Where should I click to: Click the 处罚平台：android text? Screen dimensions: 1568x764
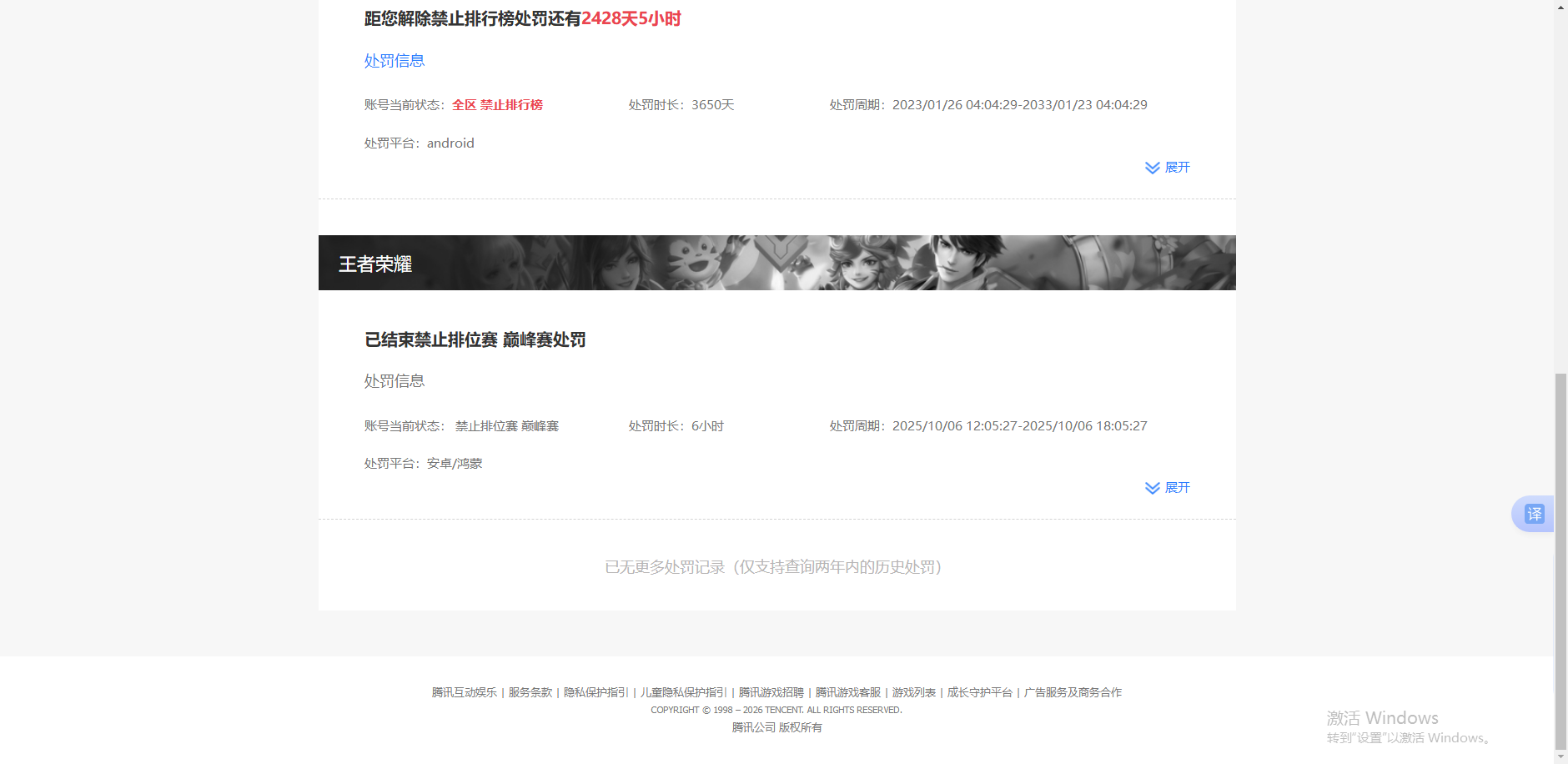tap(420, 143)
